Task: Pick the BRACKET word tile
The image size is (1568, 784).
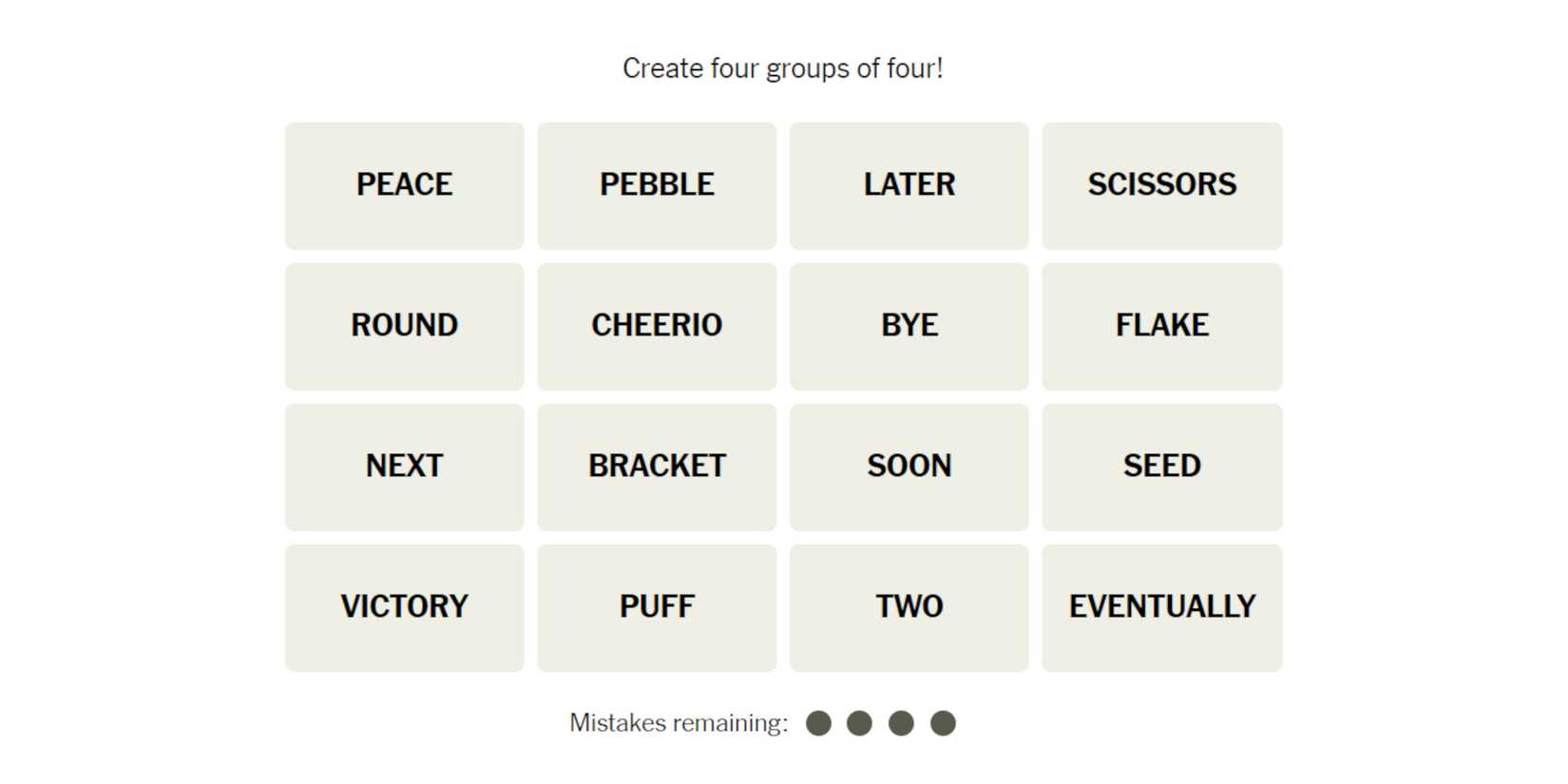Action: click(657, 467)
